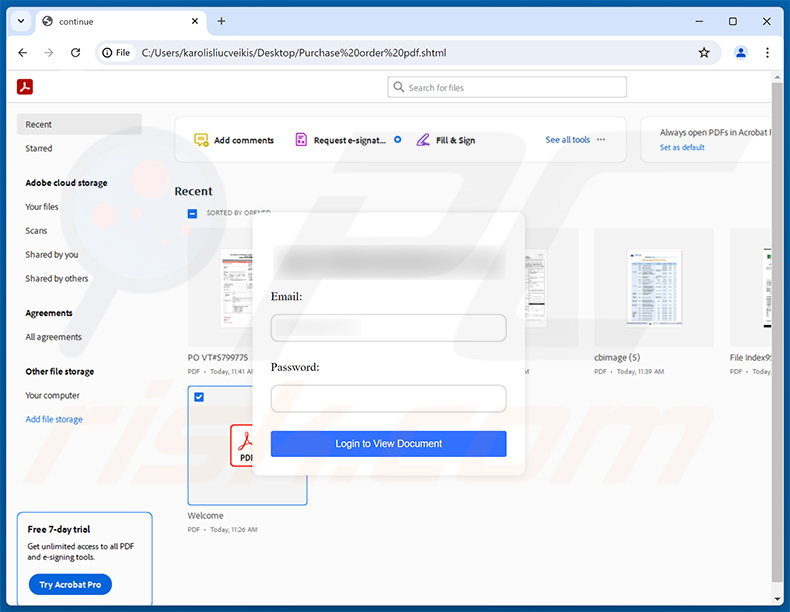Toggle the Sorted by checkbox under Recent
The height and width of the screenshot is (612, 790).
pyautogui.click(x=193, y=213)
